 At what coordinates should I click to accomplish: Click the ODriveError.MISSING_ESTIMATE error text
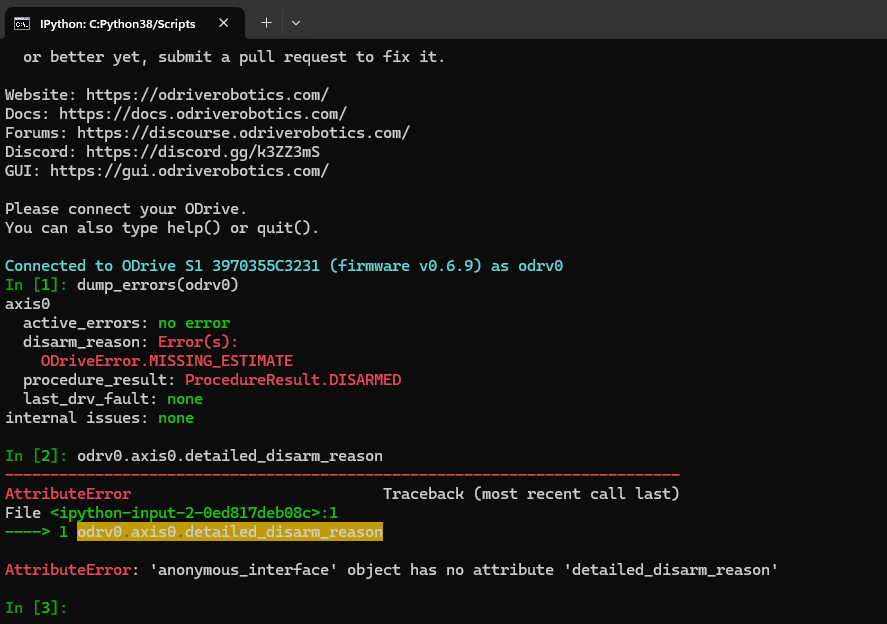(x=166, y=361)
